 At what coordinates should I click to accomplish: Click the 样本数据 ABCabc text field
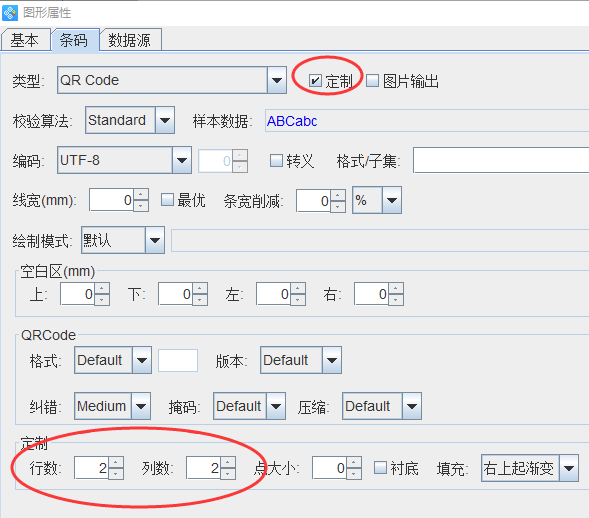tap(427, 121)
